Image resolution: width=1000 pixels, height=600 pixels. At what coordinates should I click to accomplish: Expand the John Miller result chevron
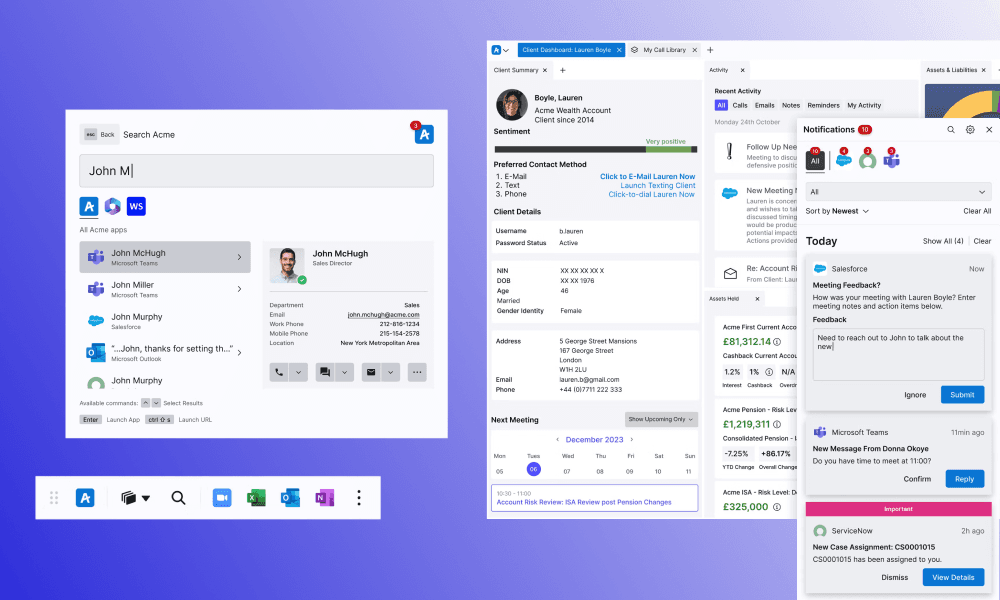pos(240,289)
